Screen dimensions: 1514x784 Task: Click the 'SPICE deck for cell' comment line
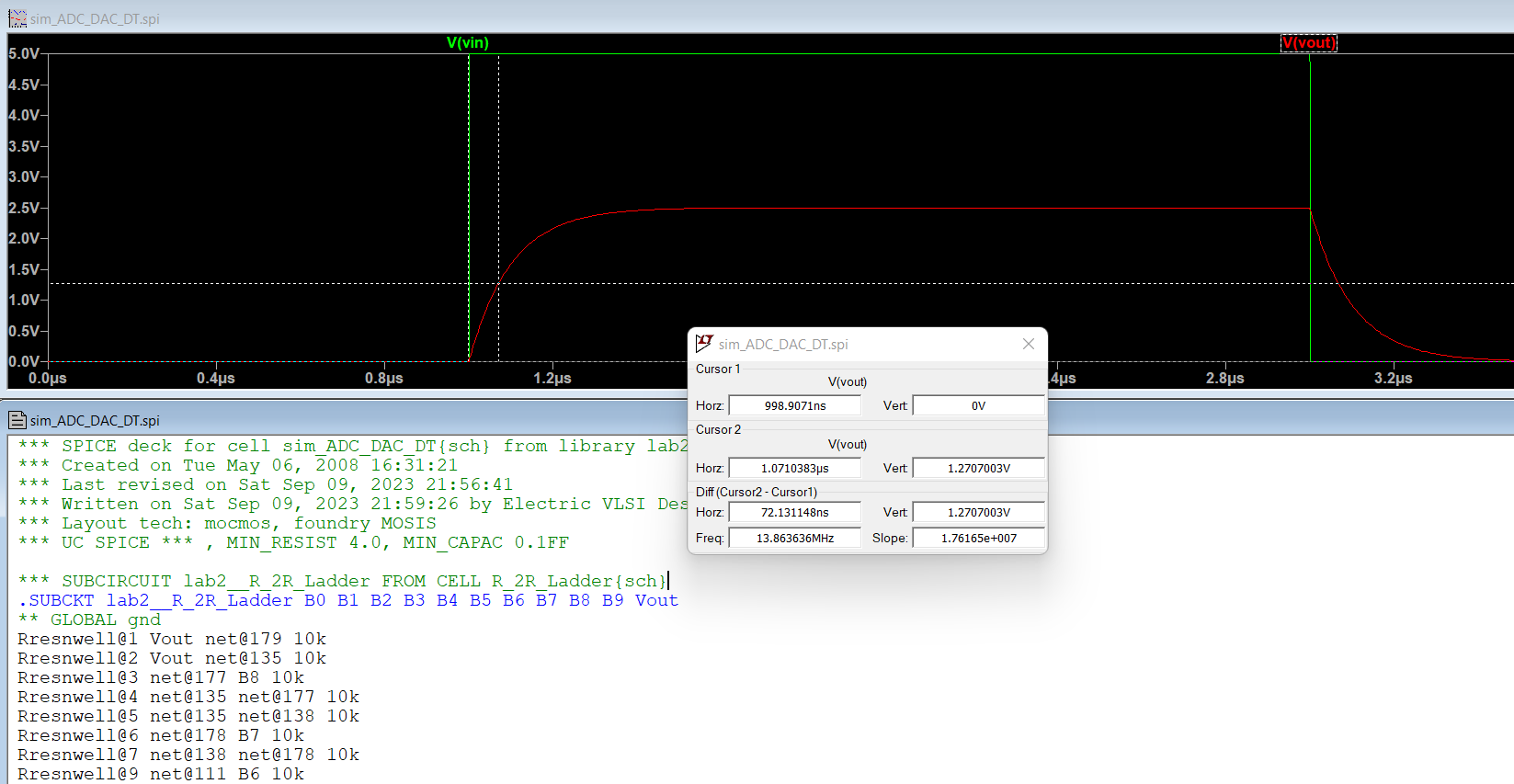(x=353, y=446)
